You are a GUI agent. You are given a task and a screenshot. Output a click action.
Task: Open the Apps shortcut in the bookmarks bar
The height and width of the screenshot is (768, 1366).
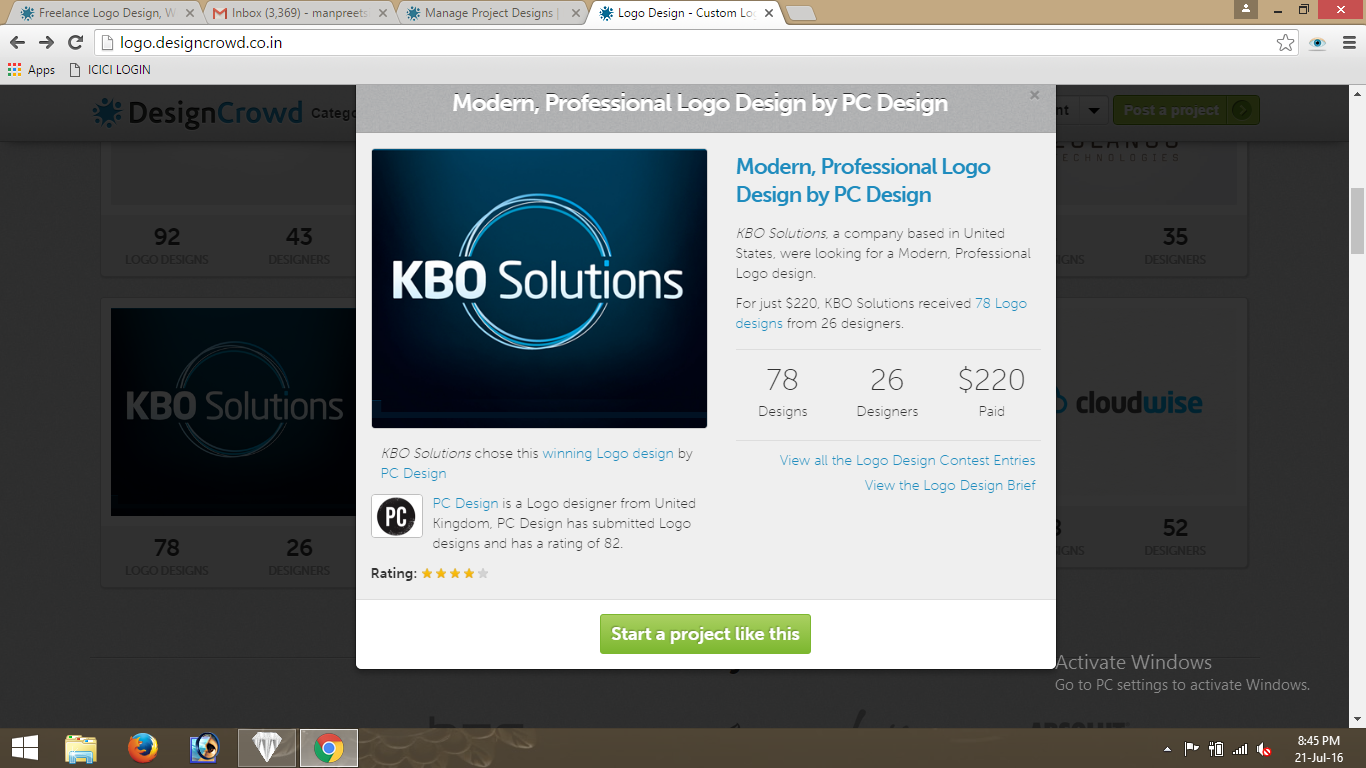[31, 70]
